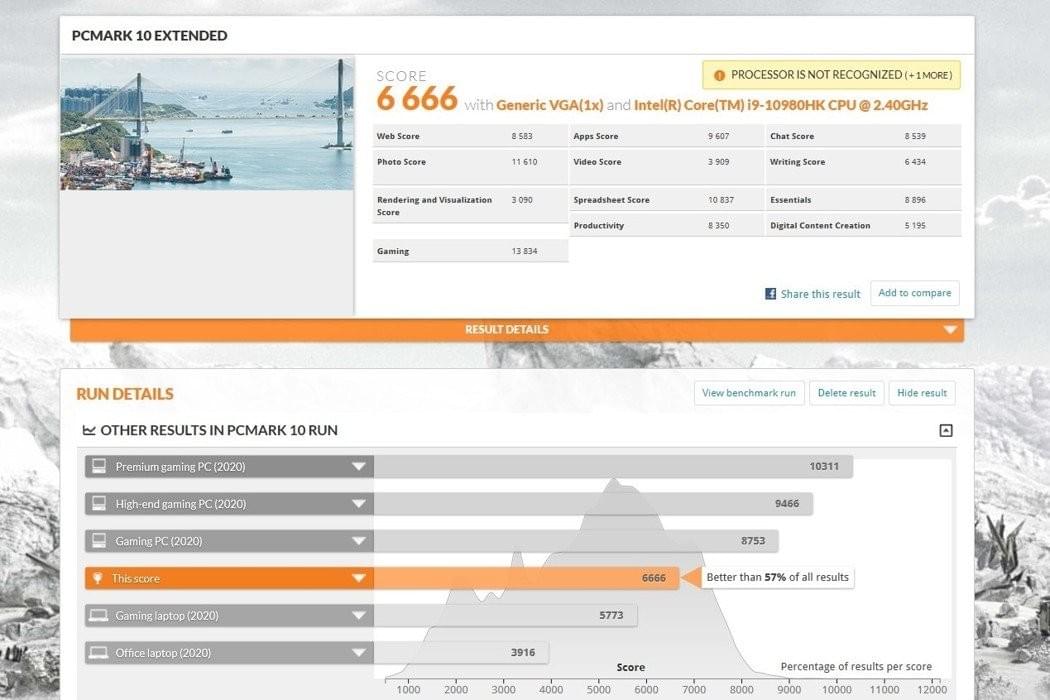The width and height of the screenshot is (1050, 700).
Task: Click the Premium gaming PC 10311 score bar
Action: (x=613, y=467)
